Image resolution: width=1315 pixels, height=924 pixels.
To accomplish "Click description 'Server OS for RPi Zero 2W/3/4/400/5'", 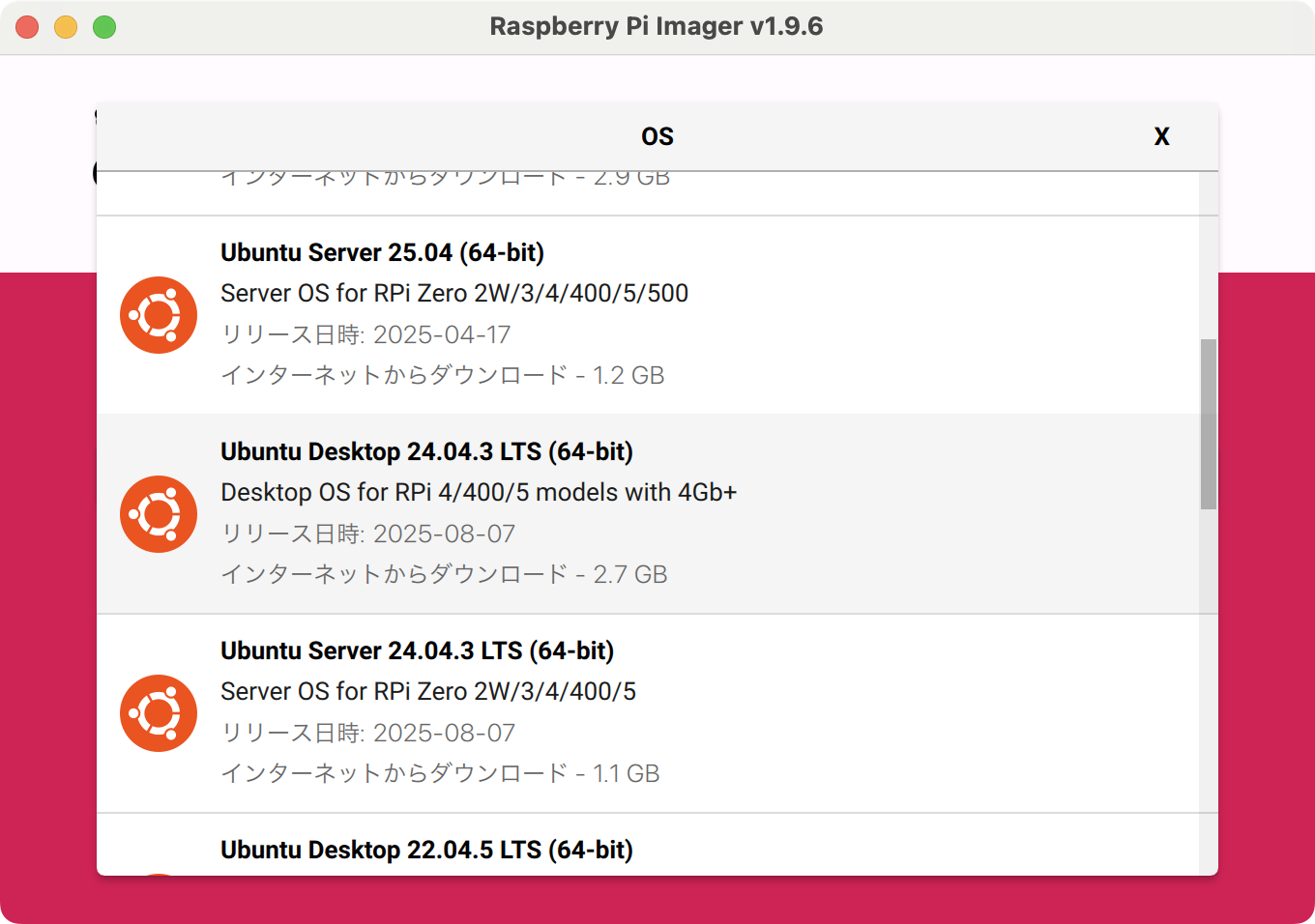I will (x=428, y=691).
